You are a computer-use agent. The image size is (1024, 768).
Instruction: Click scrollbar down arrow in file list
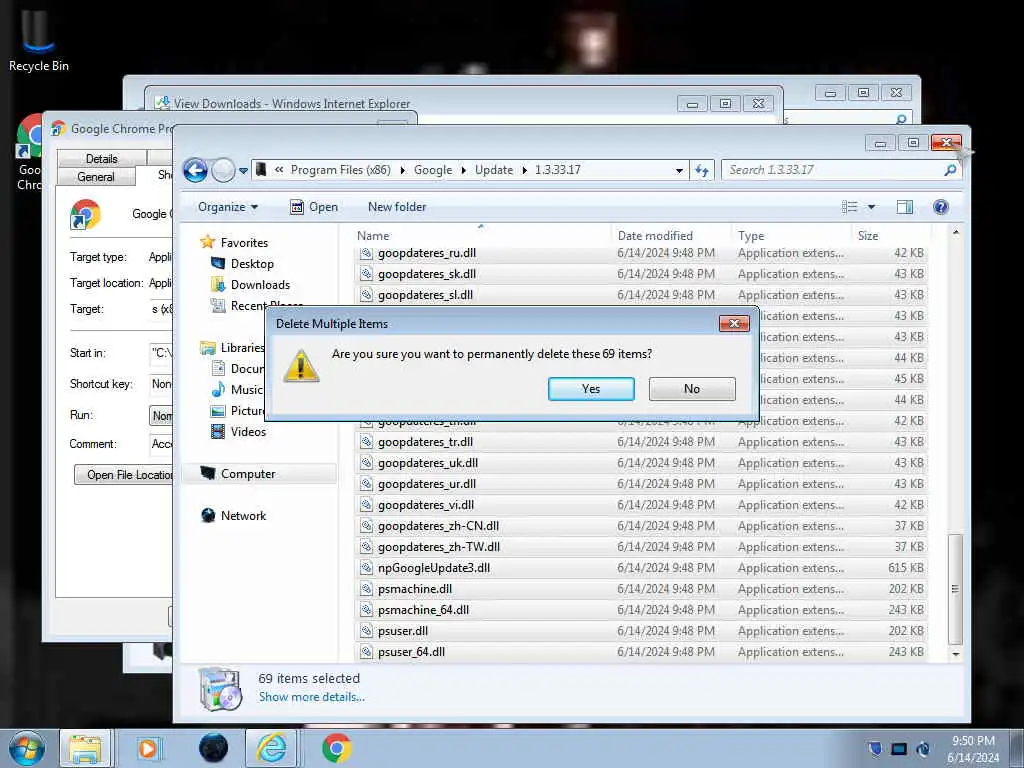click(x=955, y=654)
